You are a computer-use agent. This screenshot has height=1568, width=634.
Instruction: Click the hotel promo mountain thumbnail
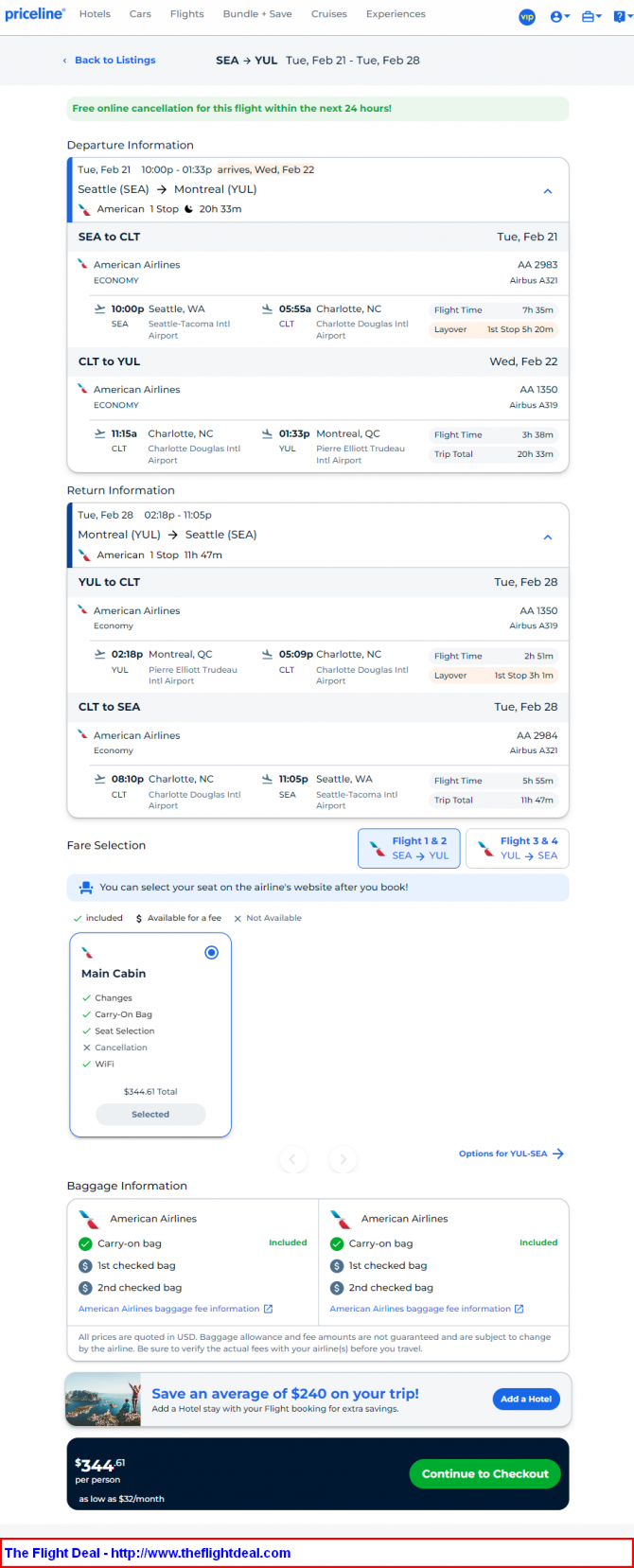pyautogui.click(x=103, y=1400)
